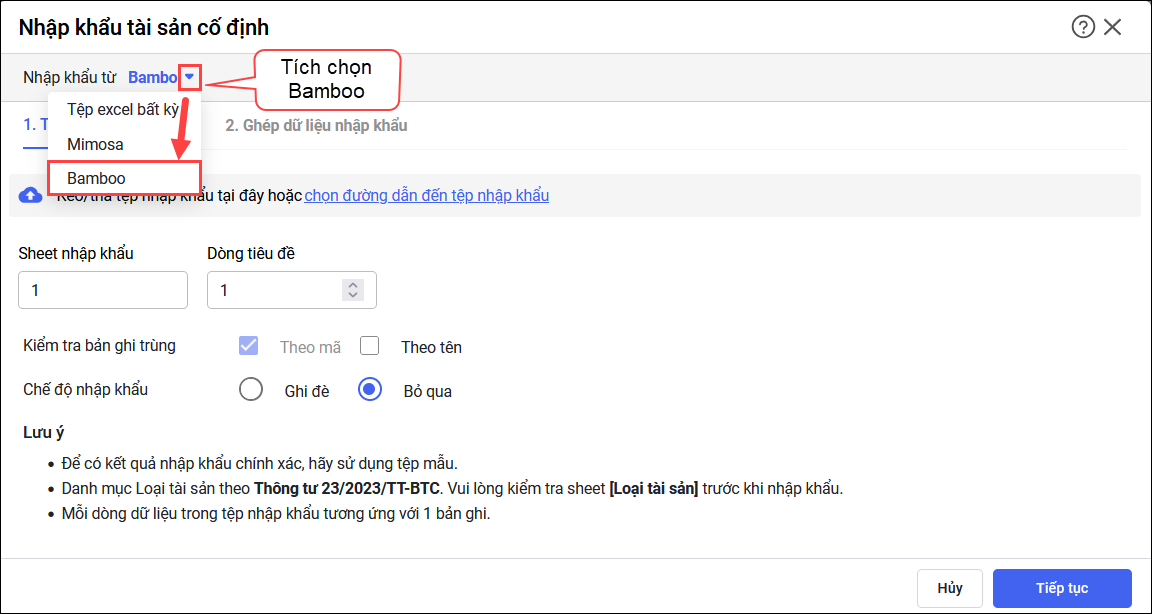1152x614 pixels.
Task: Close the fixed asset import dialog
Action: click(1113, 27)
